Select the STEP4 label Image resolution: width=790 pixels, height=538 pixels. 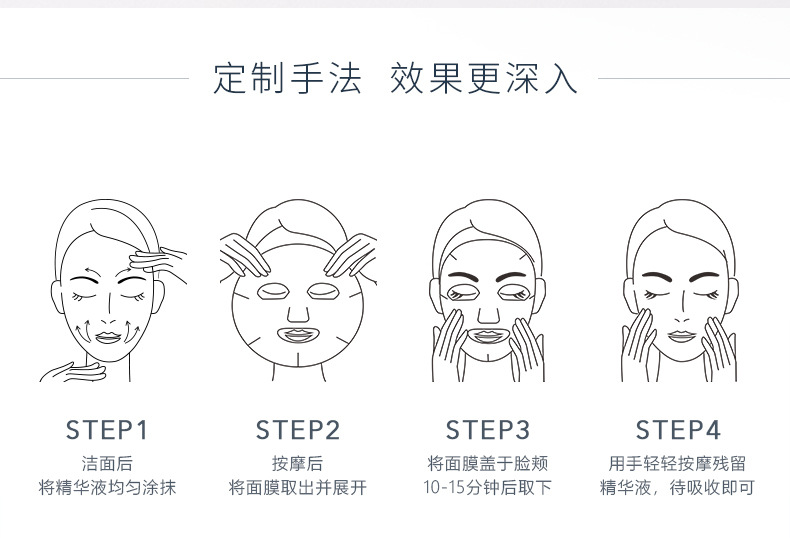pyautogui.click(x=678, y=430)
